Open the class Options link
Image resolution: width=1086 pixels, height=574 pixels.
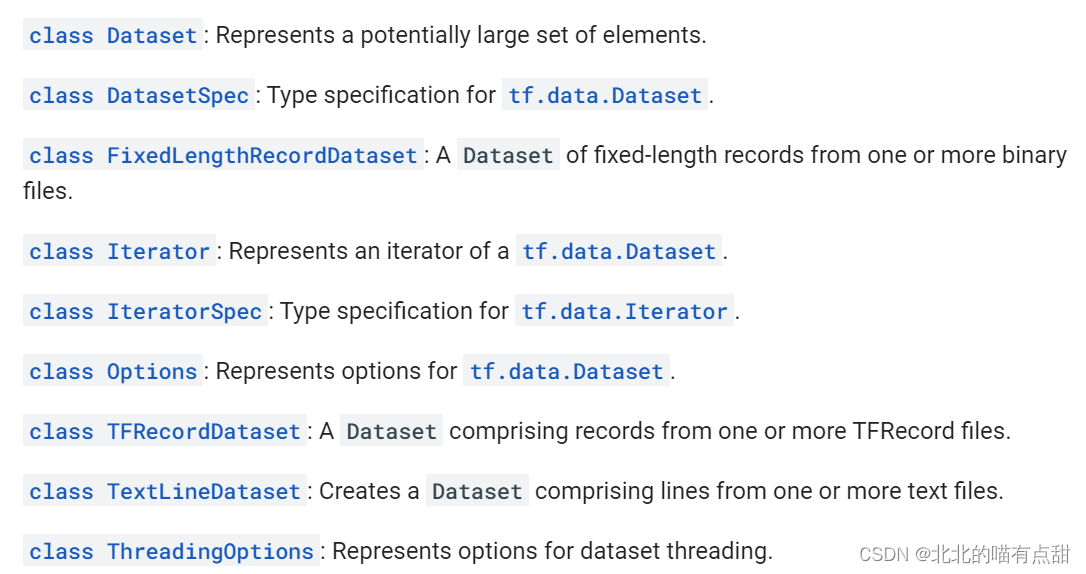pyautogui.click(x=113, y=372)
